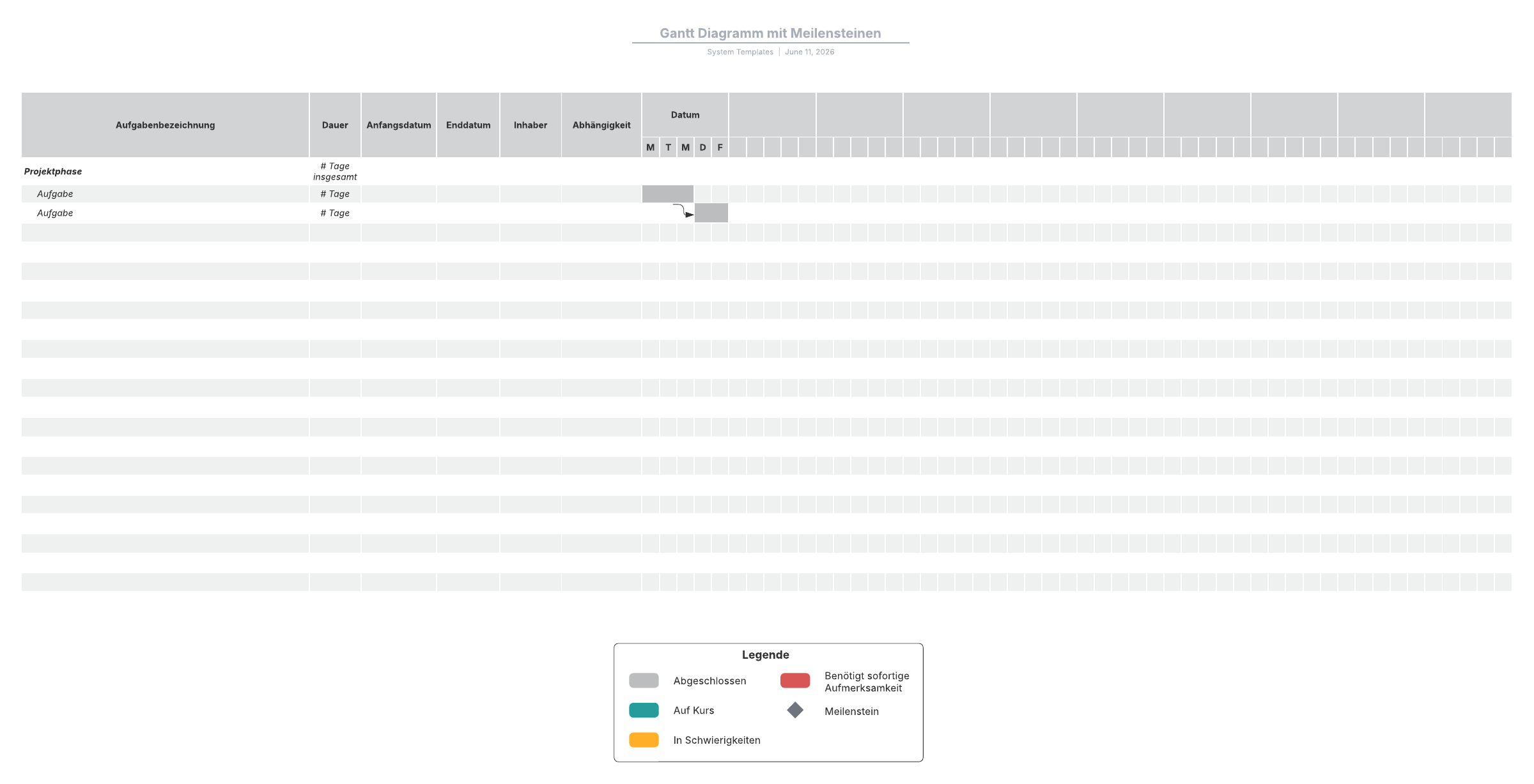Select the In Schwierigkeiten legend label
The height and width of the screenshot is (784, 1534).
pyautogui.click(x=717, y=741)
